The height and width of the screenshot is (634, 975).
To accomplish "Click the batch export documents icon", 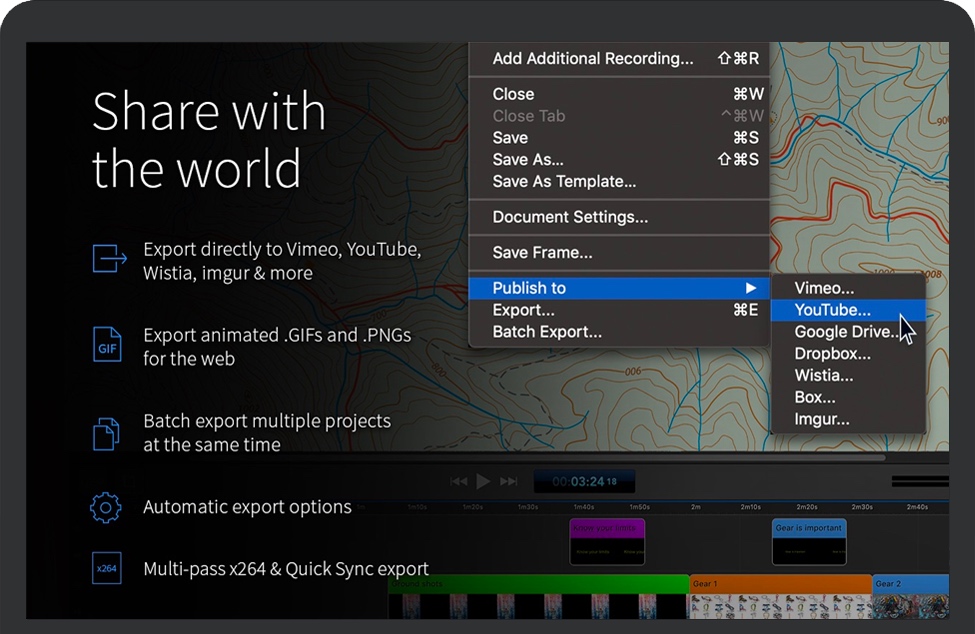I will click(106, 432).
